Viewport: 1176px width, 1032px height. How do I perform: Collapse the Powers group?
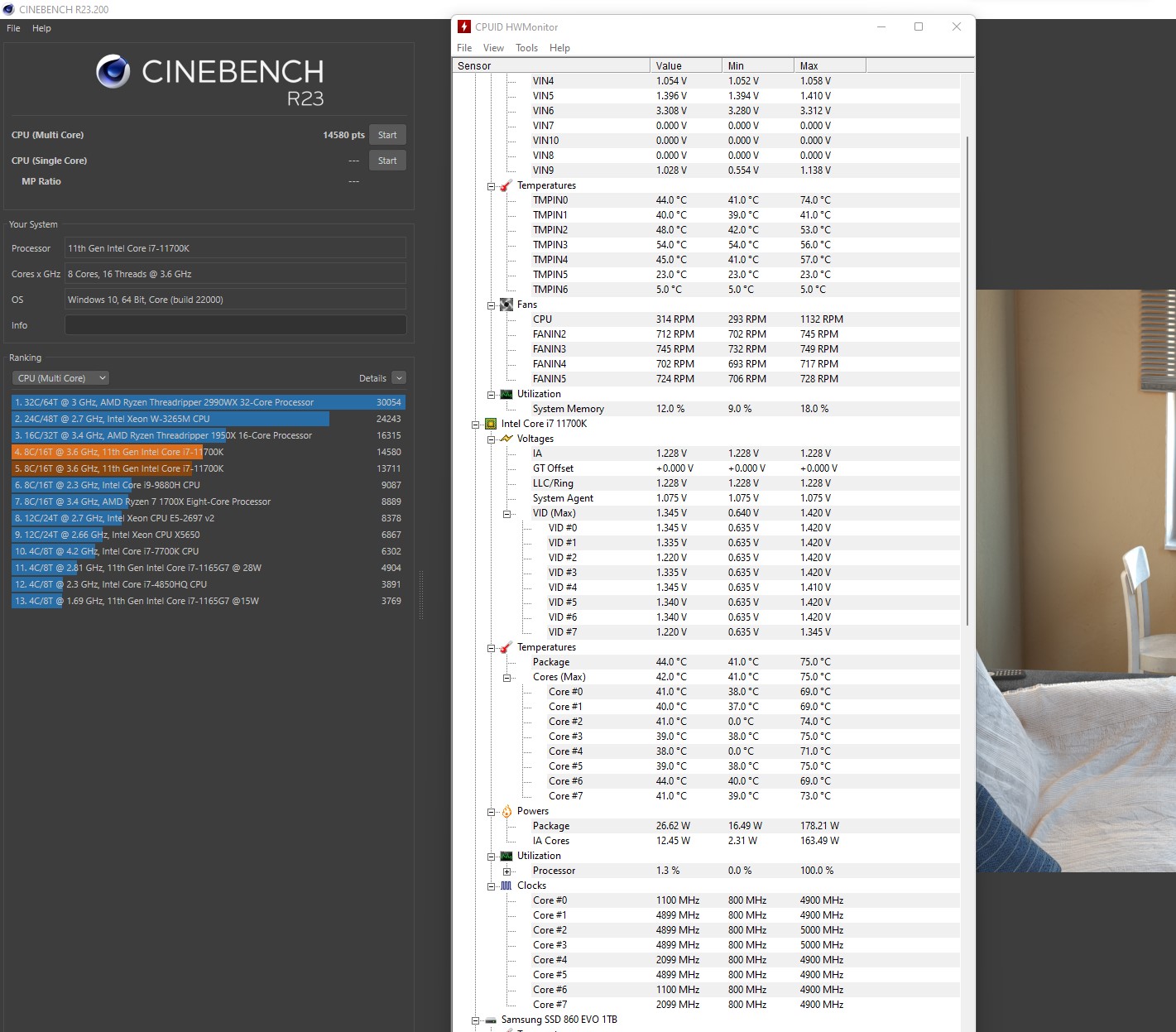coord(491,812)
